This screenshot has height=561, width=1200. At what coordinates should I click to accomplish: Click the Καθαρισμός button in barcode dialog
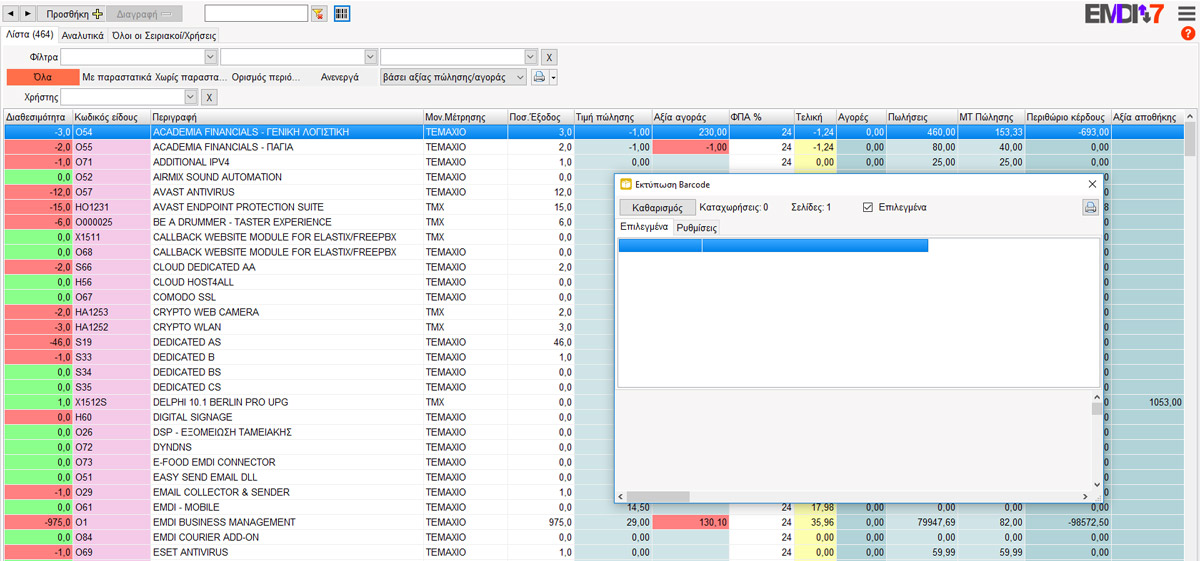657,208
